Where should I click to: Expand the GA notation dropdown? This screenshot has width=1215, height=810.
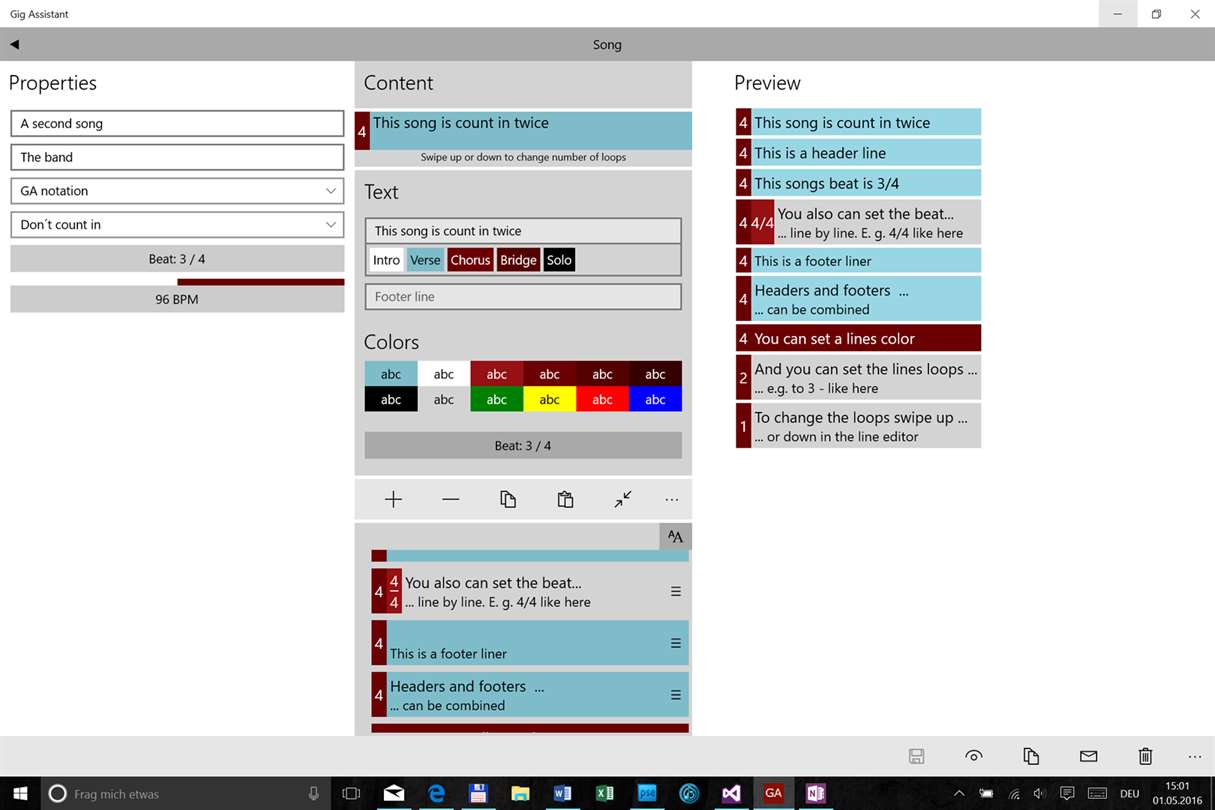coord(177,191)
